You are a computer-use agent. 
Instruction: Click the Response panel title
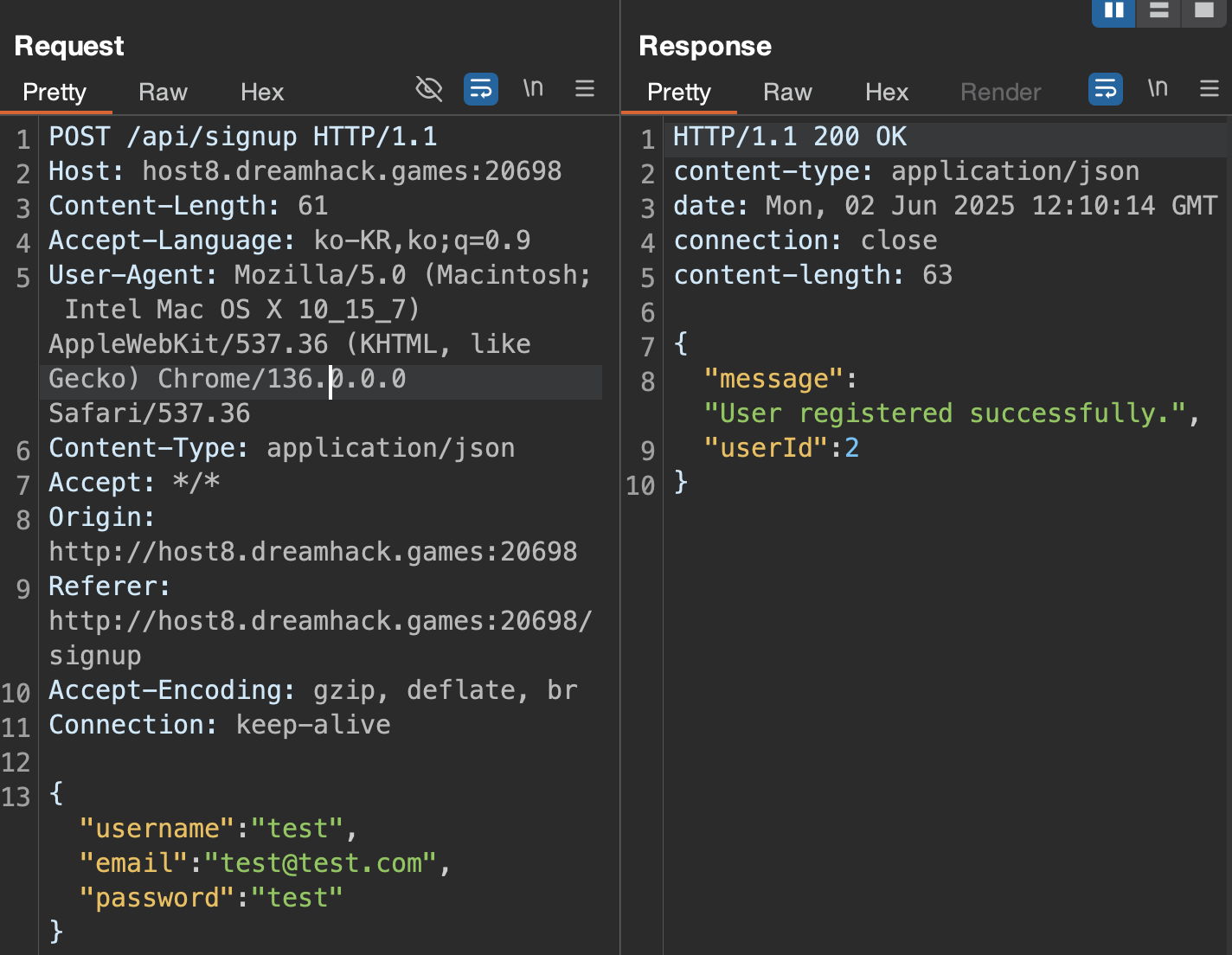click(705, 46)
